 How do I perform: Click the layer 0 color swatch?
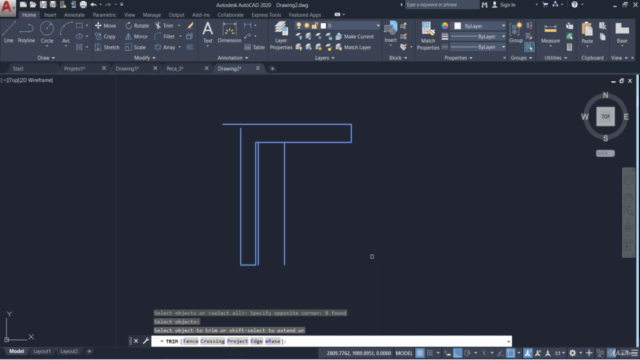[323, 26]
